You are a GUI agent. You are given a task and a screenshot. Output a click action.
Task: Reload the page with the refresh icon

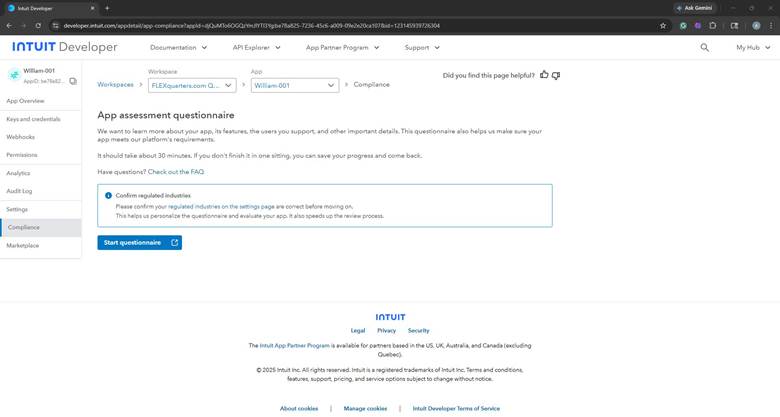[x=38, y=25]
